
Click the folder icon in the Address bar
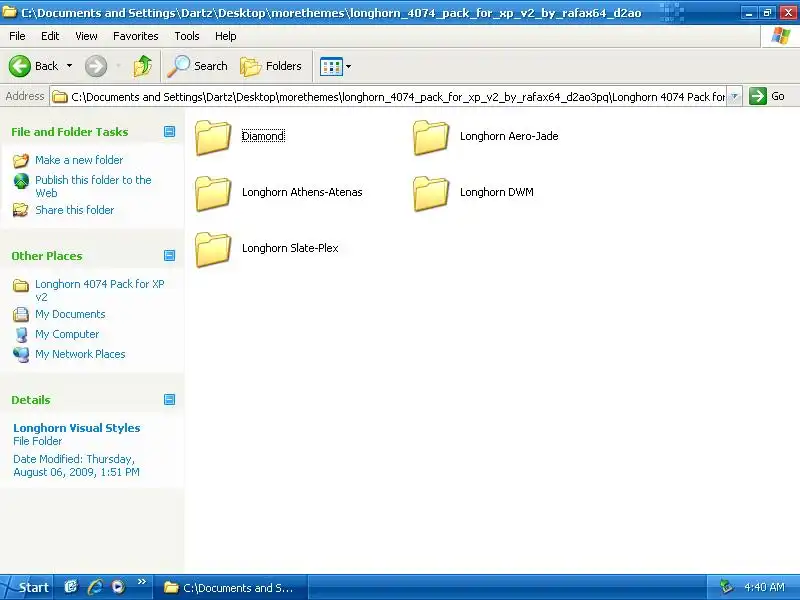[x=60, y=96]
